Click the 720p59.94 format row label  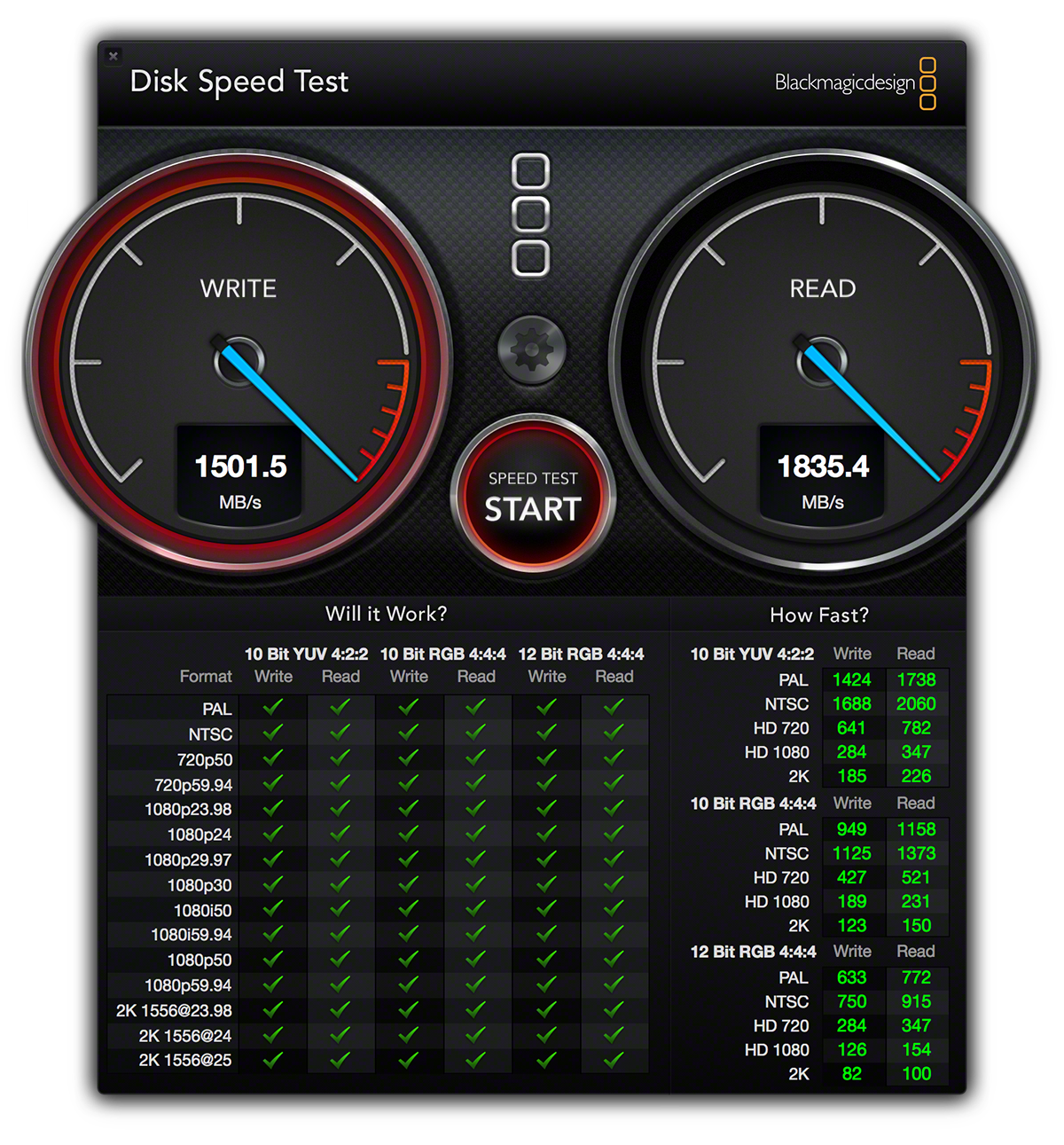tap(193, 785)
